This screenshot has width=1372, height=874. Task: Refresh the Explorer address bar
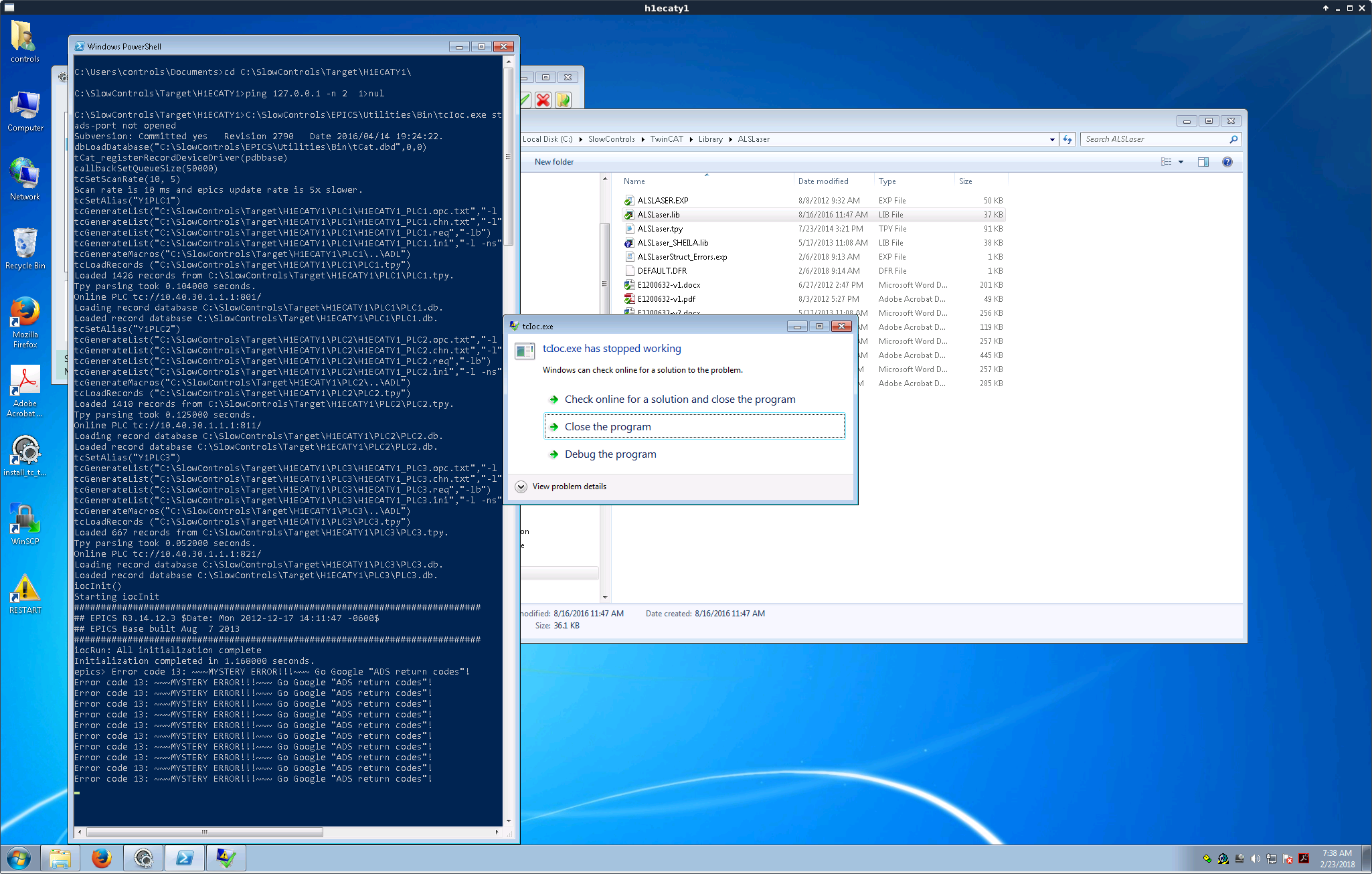[1067, 139]
